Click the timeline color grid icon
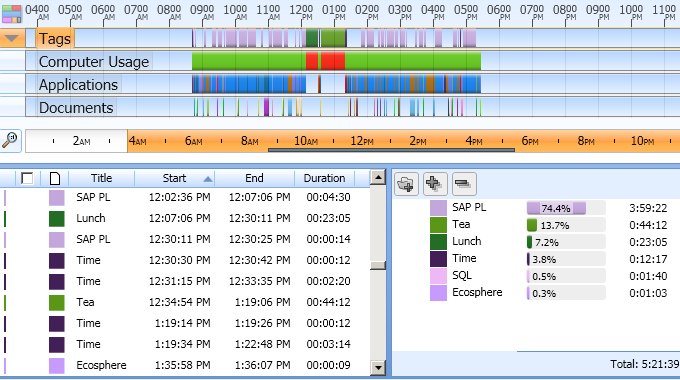 12,13
